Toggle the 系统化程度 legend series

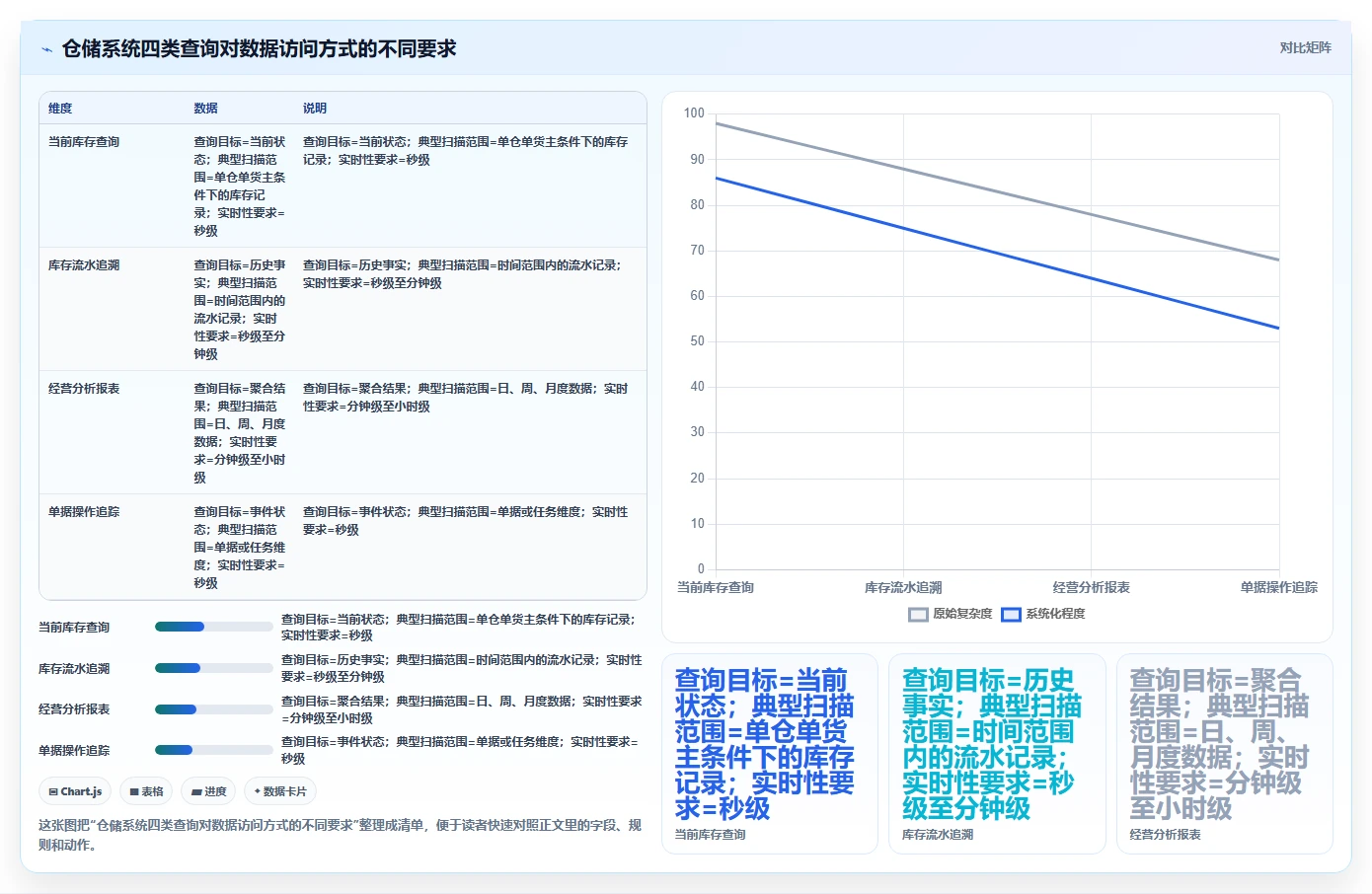pyautogui.click(x=1043, y=614)
